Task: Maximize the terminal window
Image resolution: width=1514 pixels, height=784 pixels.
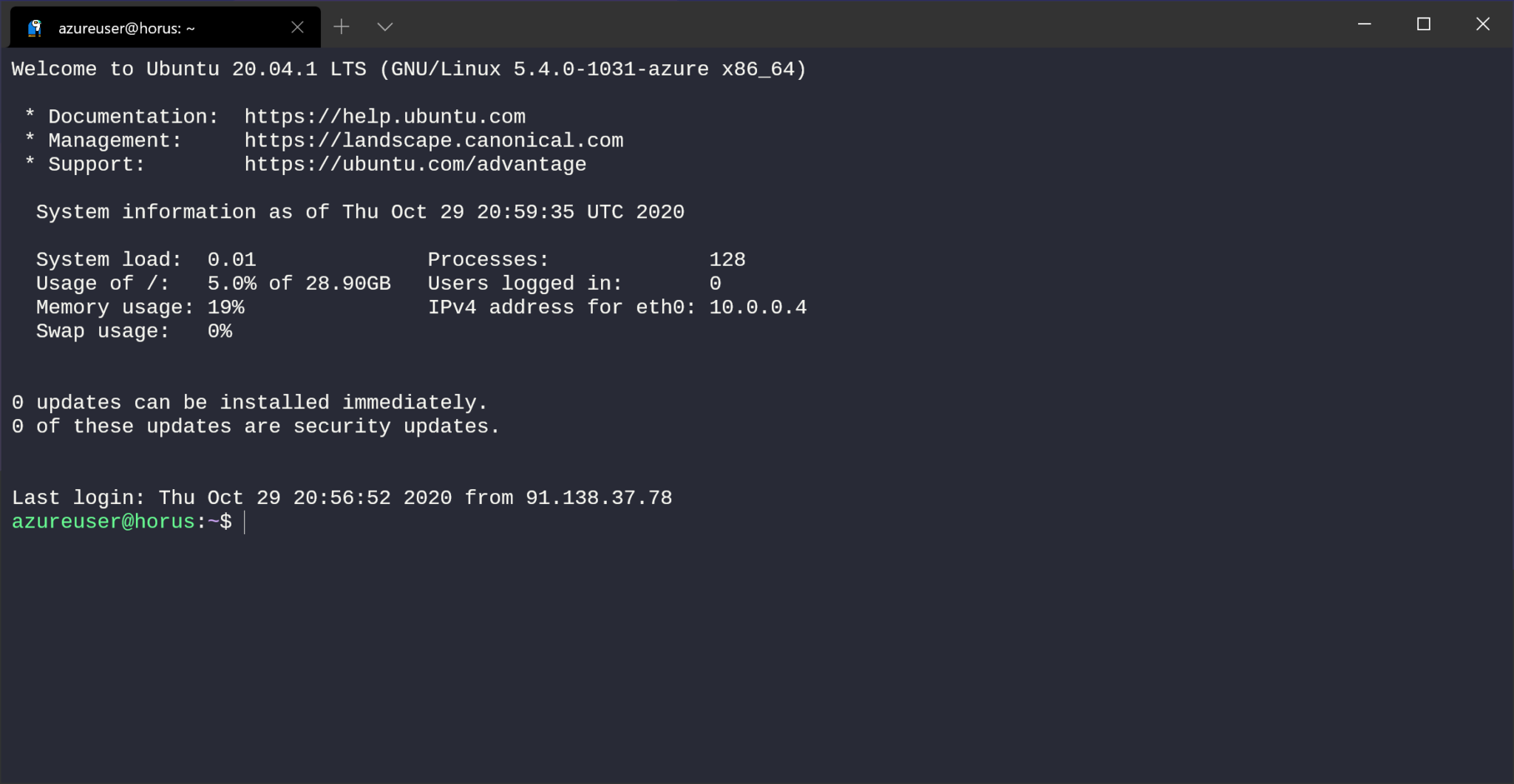Action: click(1423, 24)
